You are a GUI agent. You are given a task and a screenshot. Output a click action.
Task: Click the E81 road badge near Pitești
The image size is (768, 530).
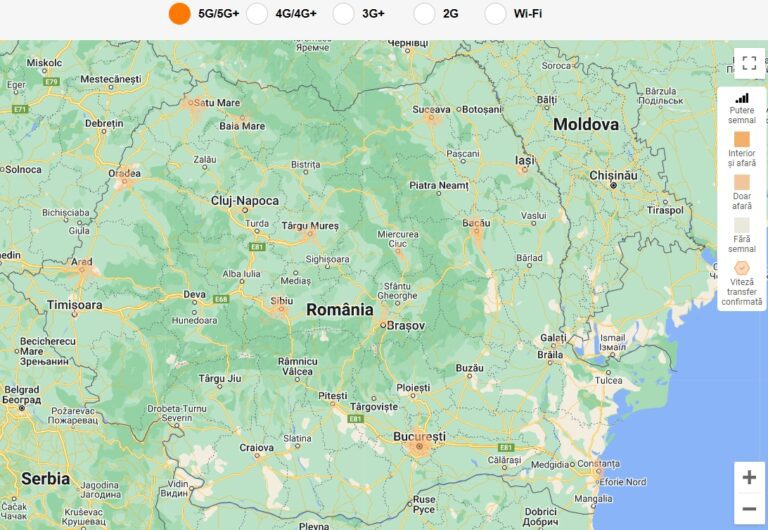(356, 418)
